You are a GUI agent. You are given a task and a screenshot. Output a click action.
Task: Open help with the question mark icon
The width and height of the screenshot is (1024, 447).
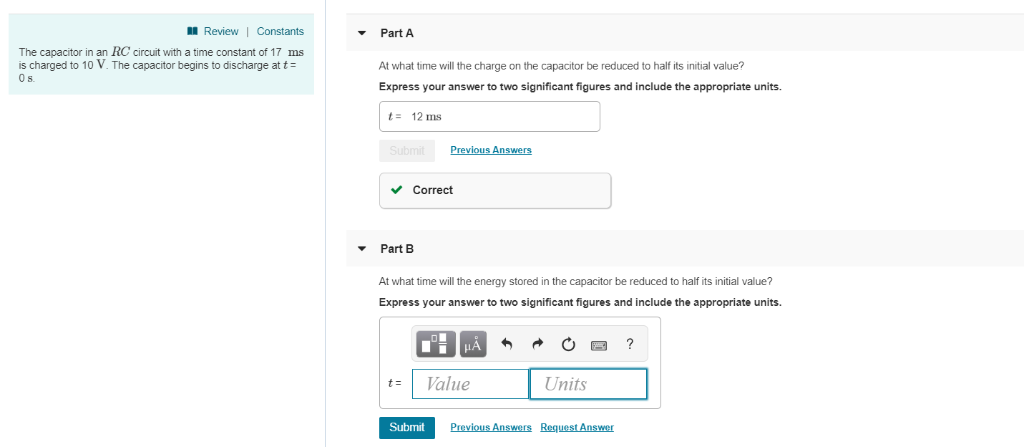(x=630, y=344)
